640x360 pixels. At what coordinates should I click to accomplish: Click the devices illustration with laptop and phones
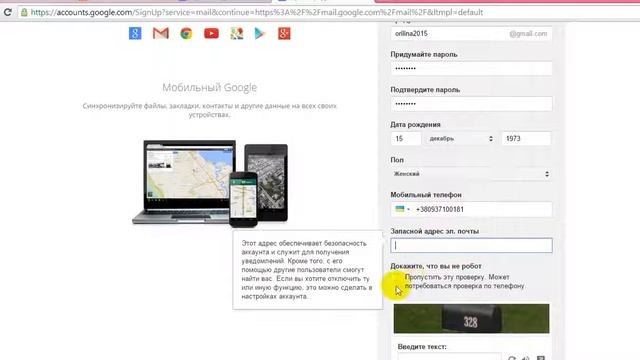pyautogui.click(x=210, y=184)
